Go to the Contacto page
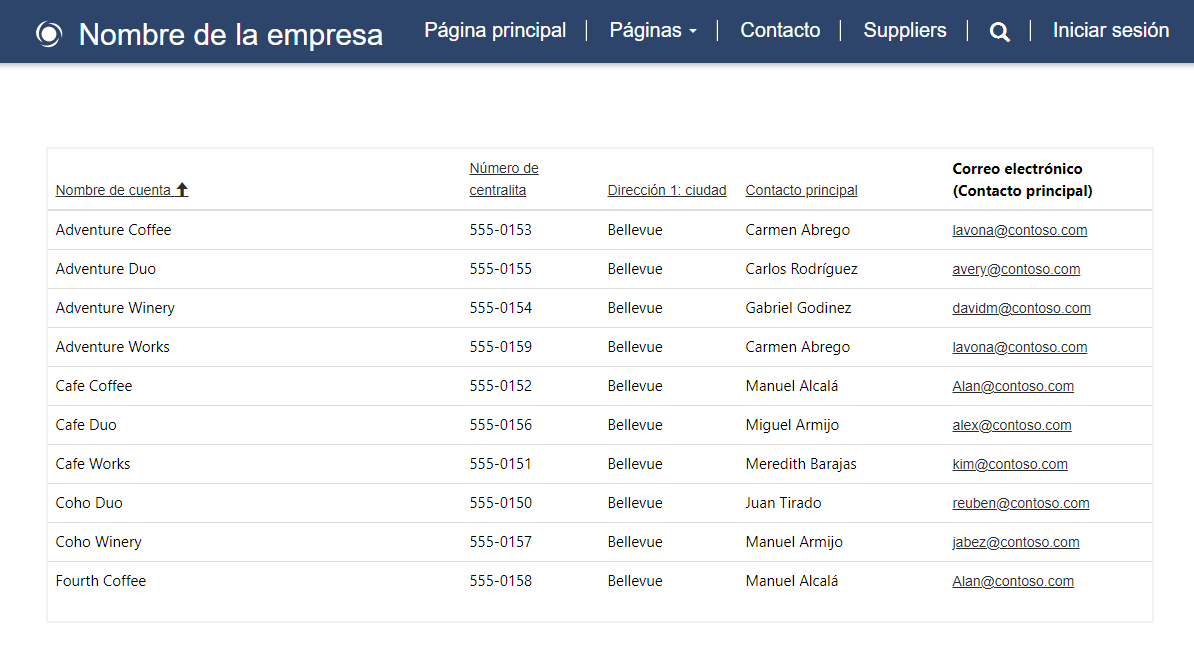This screenshot has width=1194, height=668. pyautogui.click(x=780, y=30)
